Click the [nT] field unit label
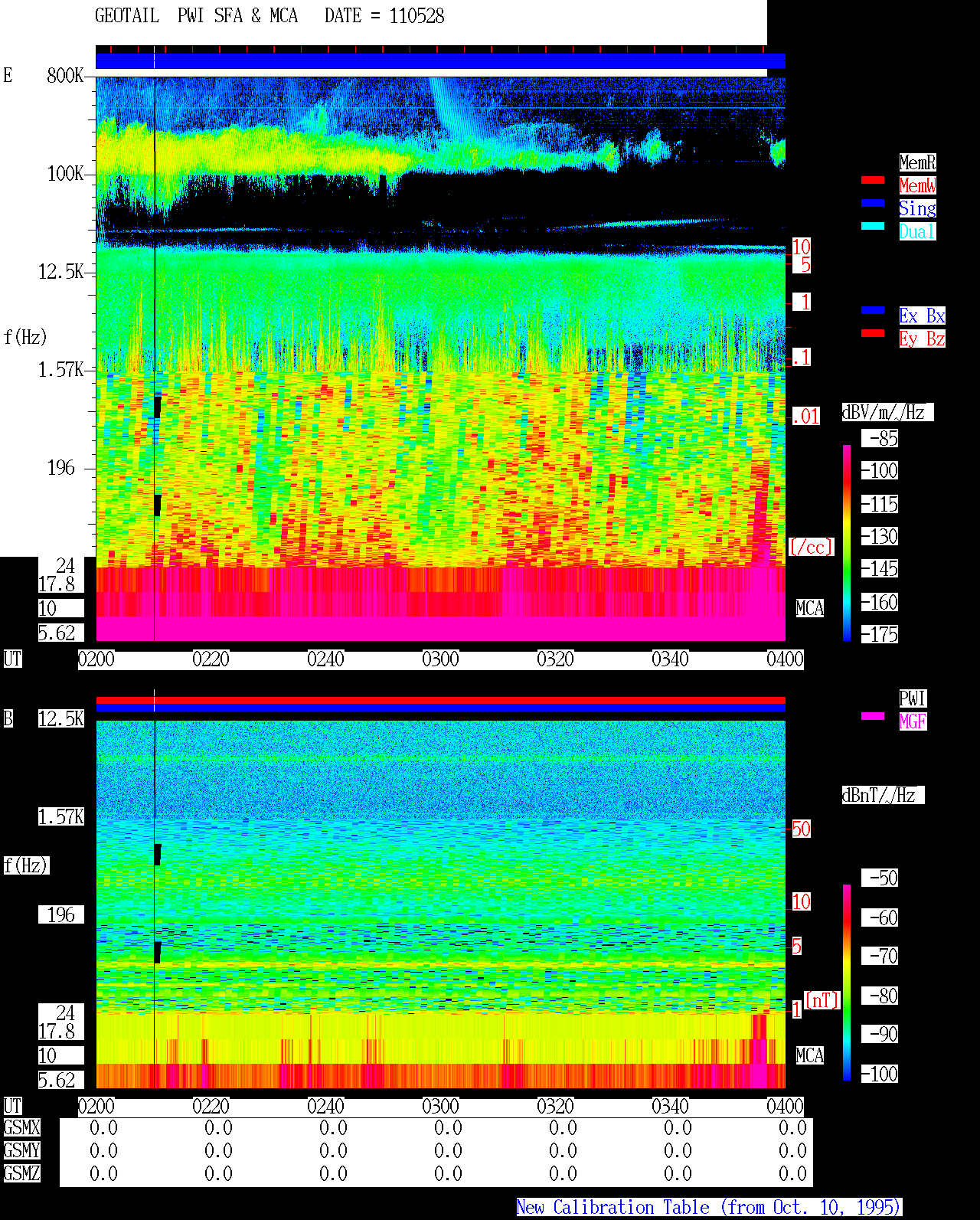The width and height of the screenshot is (980, 1220). 822,1001
